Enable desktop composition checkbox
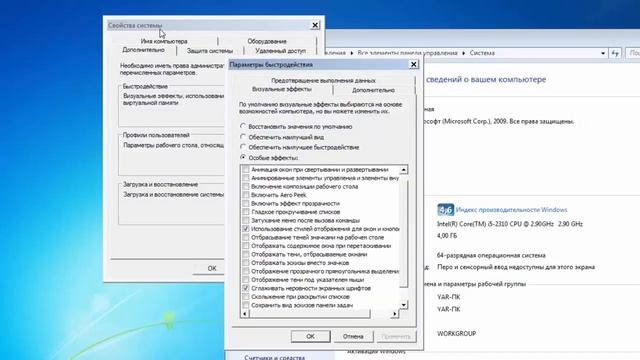Screen dimensions: 640x360 click(246, 187)
